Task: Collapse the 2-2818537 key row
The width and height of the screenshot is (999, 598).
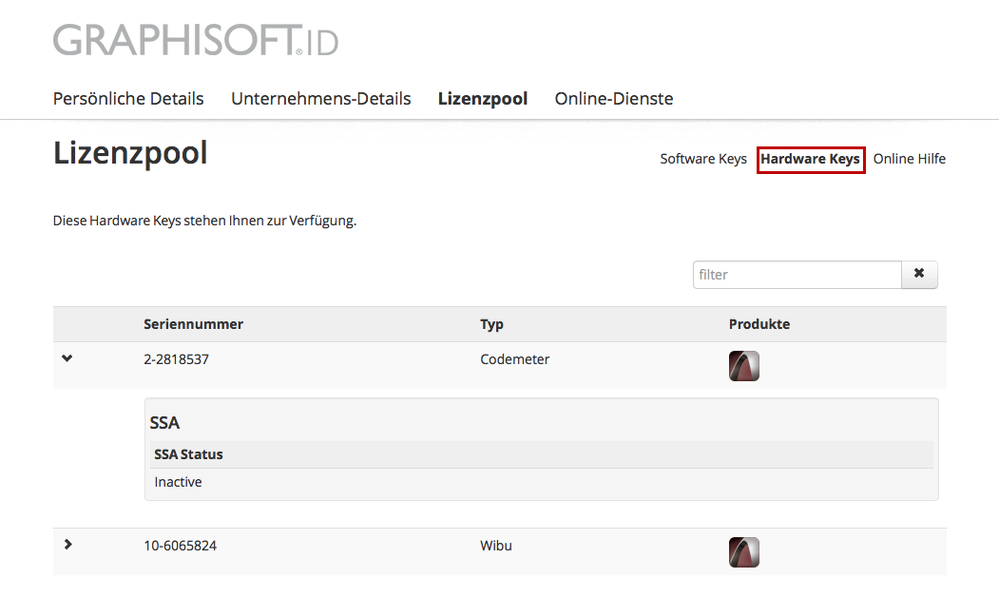Action: [x=67, y=359]
